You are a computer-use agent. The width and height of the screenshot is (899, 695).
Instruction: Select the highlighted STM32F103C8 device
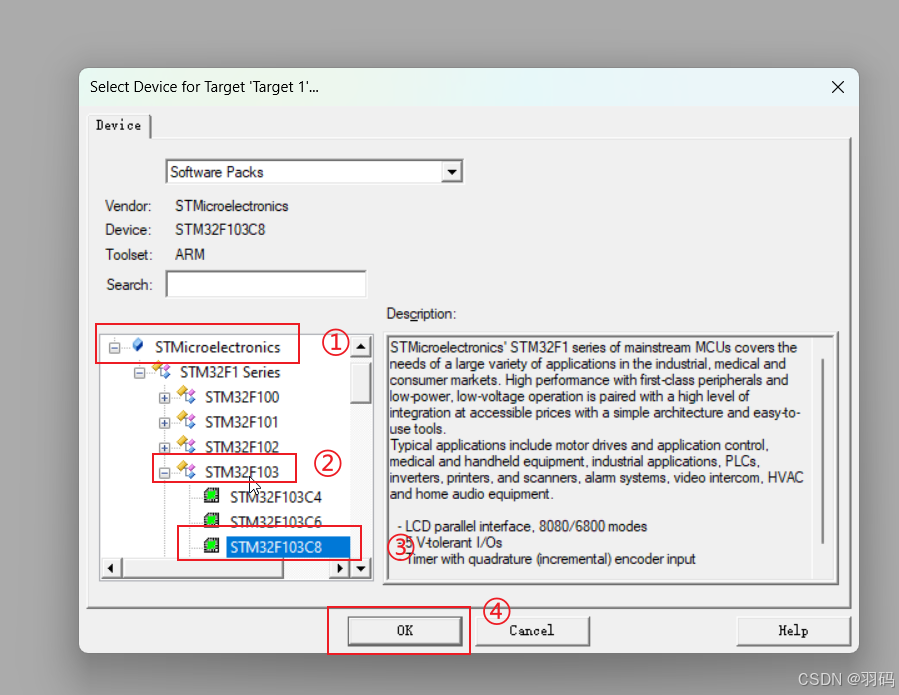[x=288, y=548]
